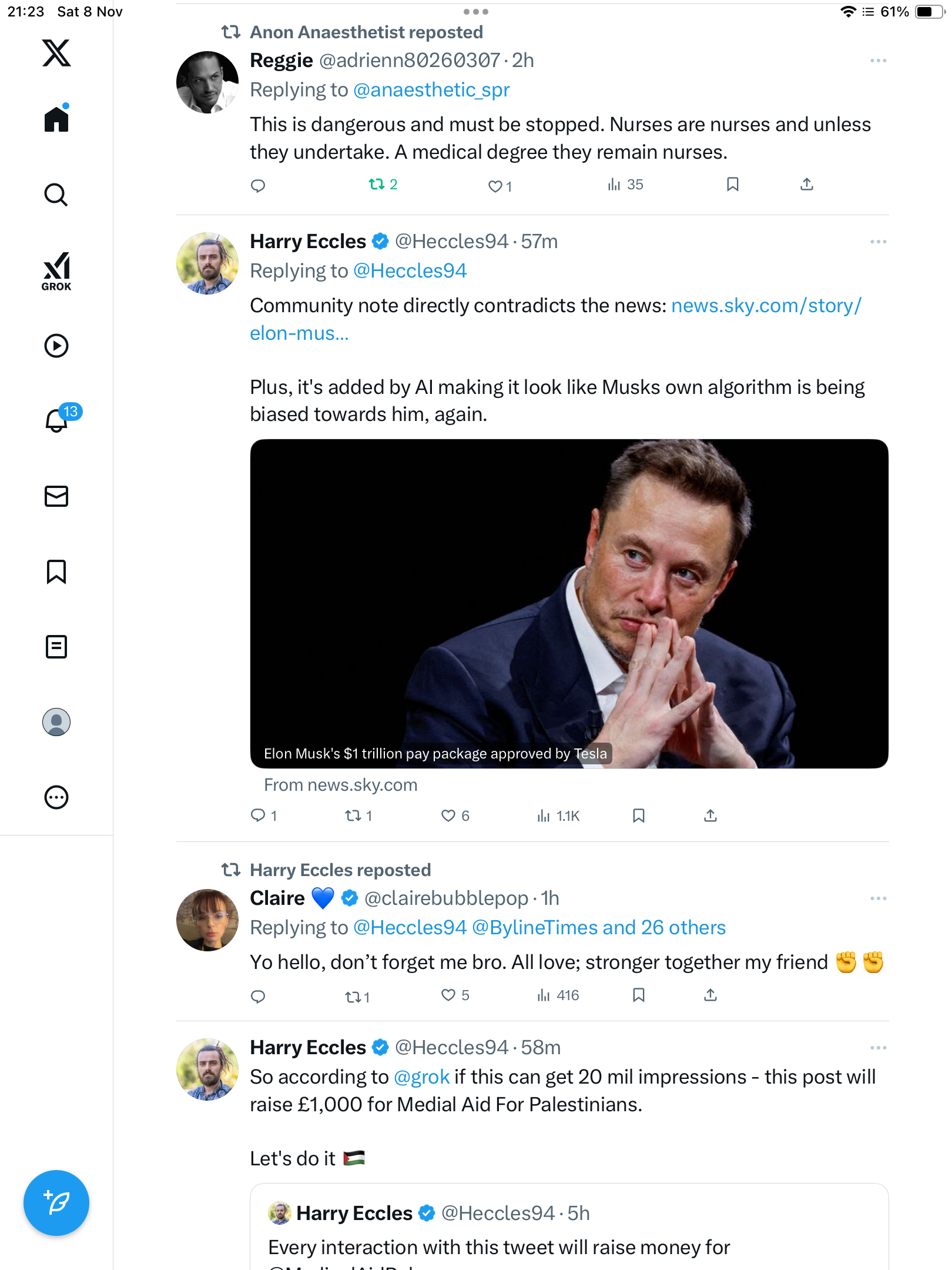Open the Grok assistant from sidebar
952x1270 pixels.
point(56,271)
